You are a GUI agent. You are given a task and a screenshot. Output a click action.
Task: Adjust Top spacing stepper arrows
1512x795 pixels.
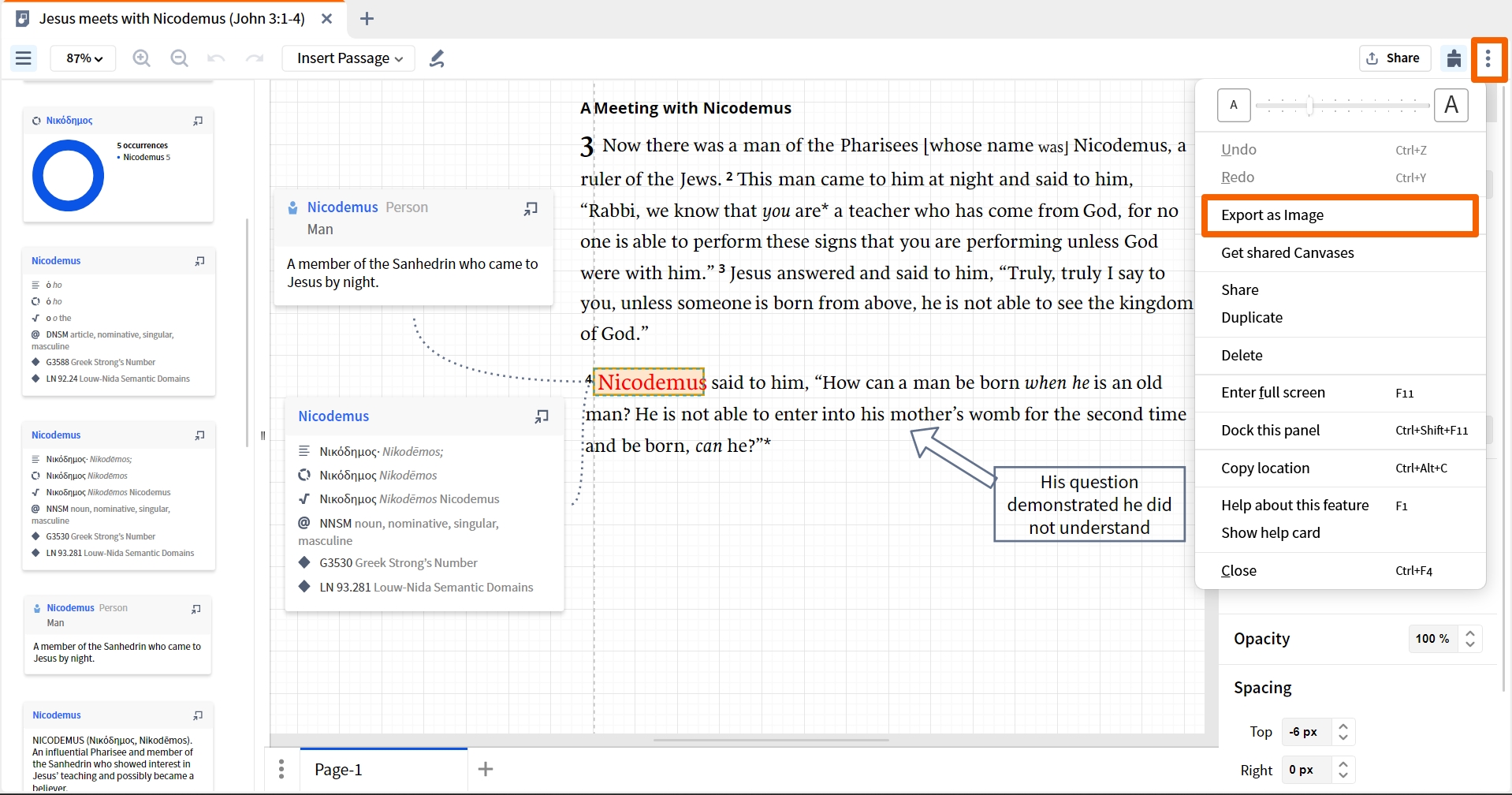1343,732
